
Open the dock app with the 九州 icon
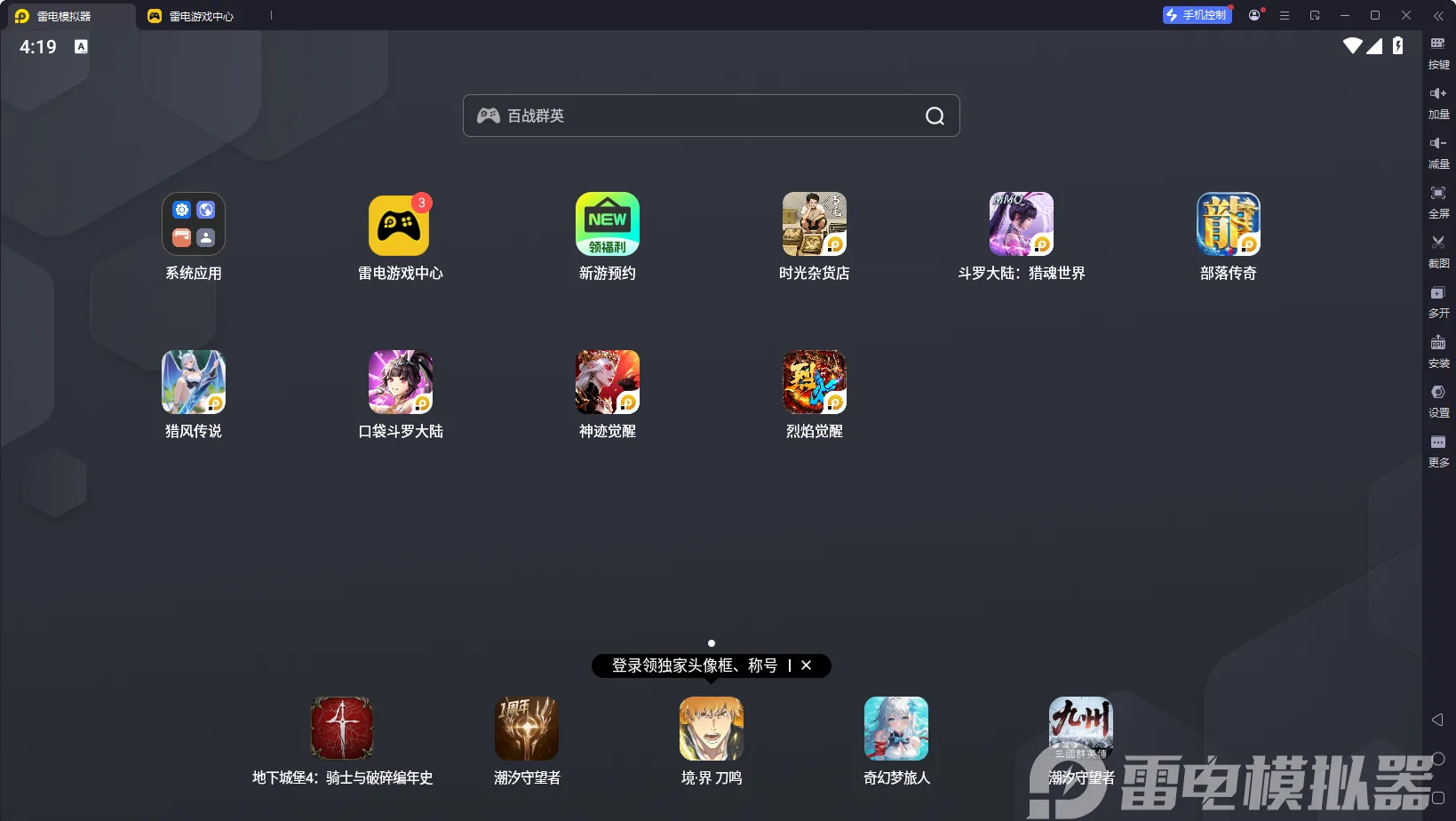pos(1081,729)
